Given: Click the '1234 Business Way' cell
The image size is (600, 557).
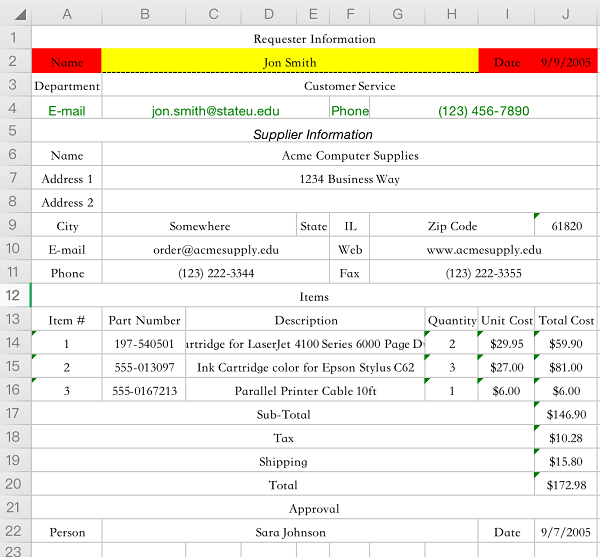Looking at the screenshot, I should [x=349, y=179].
